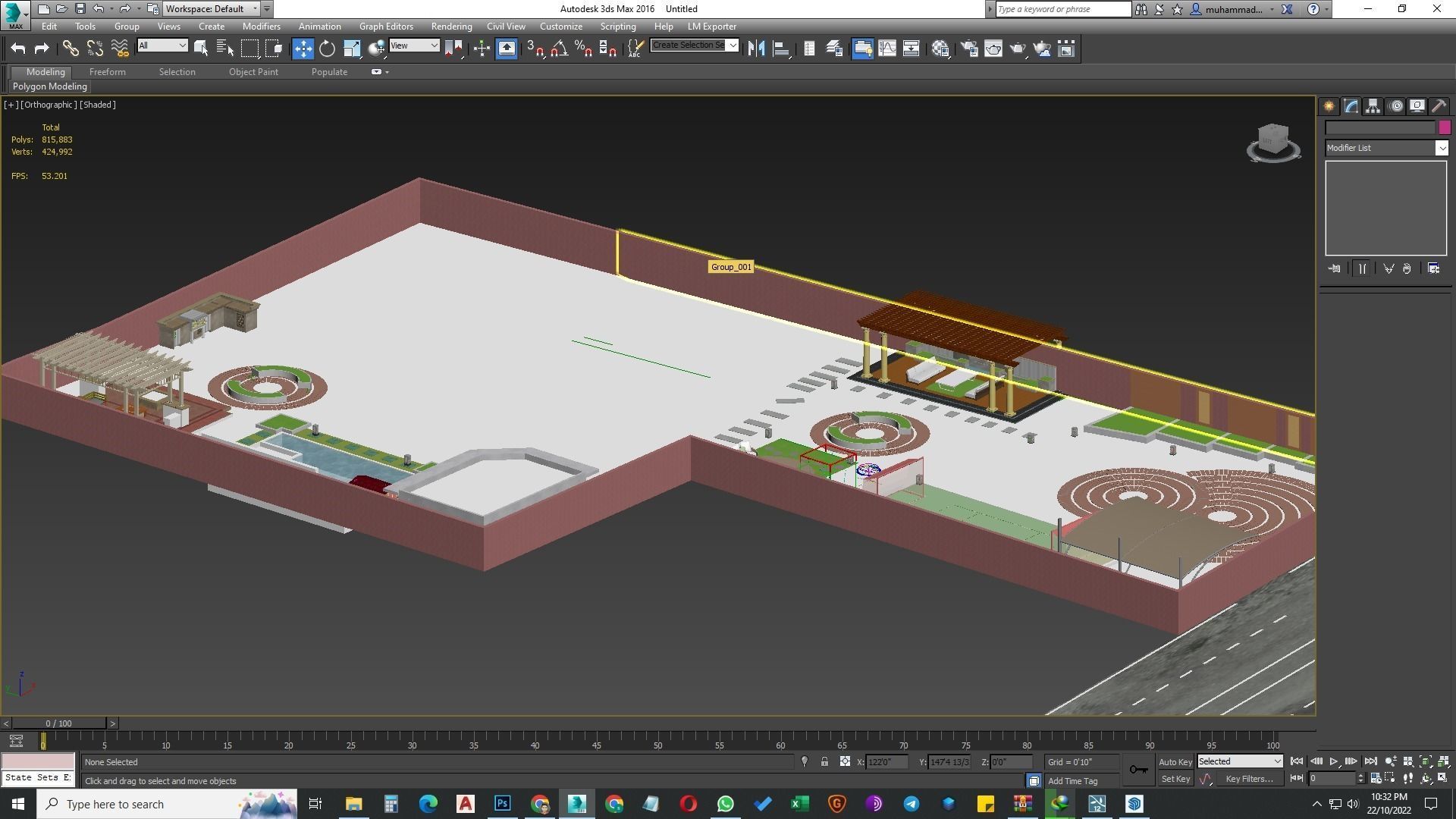The image size is (1456, 819).
Task: Open the selection filter All dropdown
Action: pos(162,46)
